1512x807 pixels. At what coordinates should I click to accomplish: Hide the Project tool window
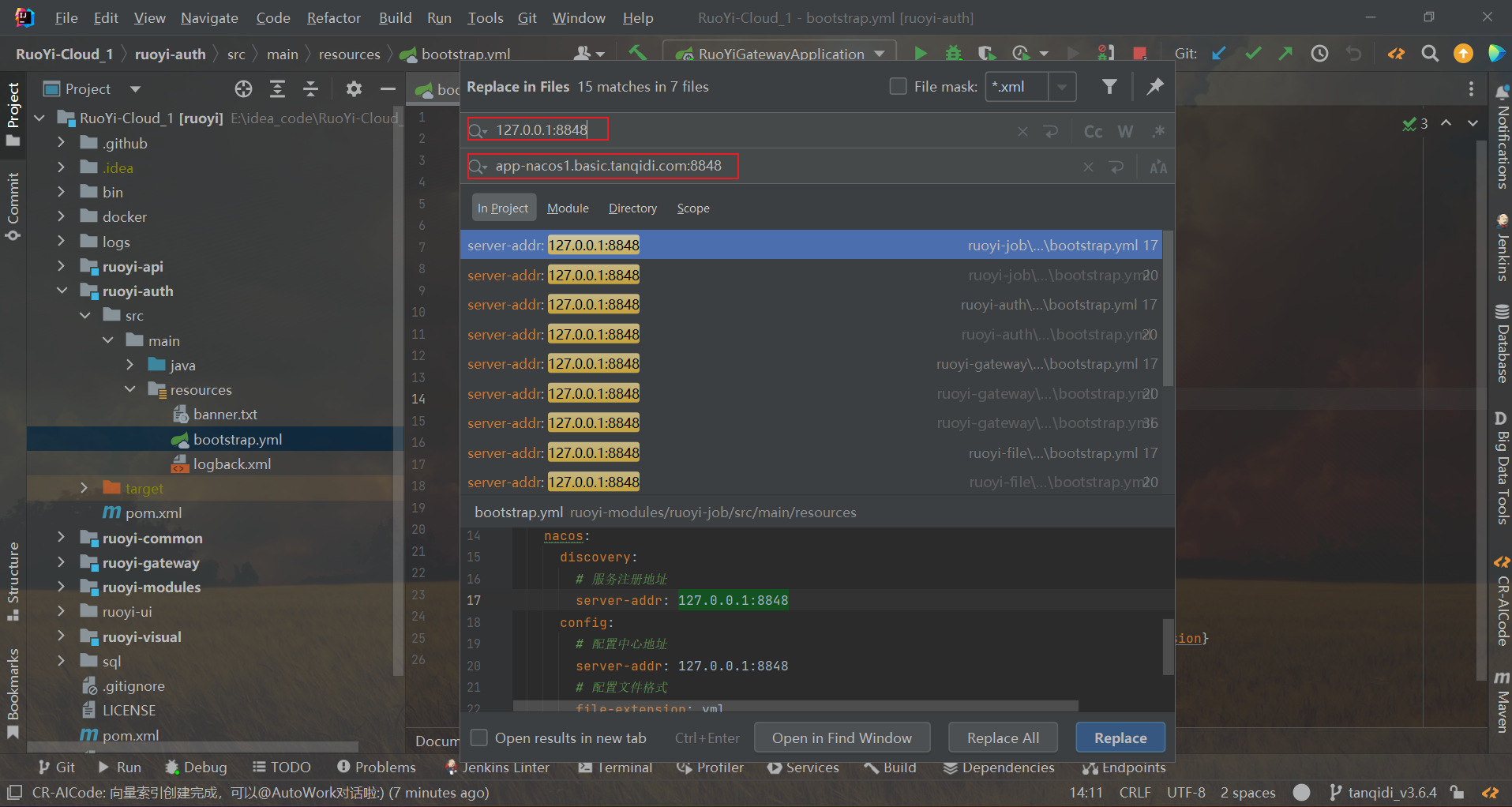coord(388,89)
